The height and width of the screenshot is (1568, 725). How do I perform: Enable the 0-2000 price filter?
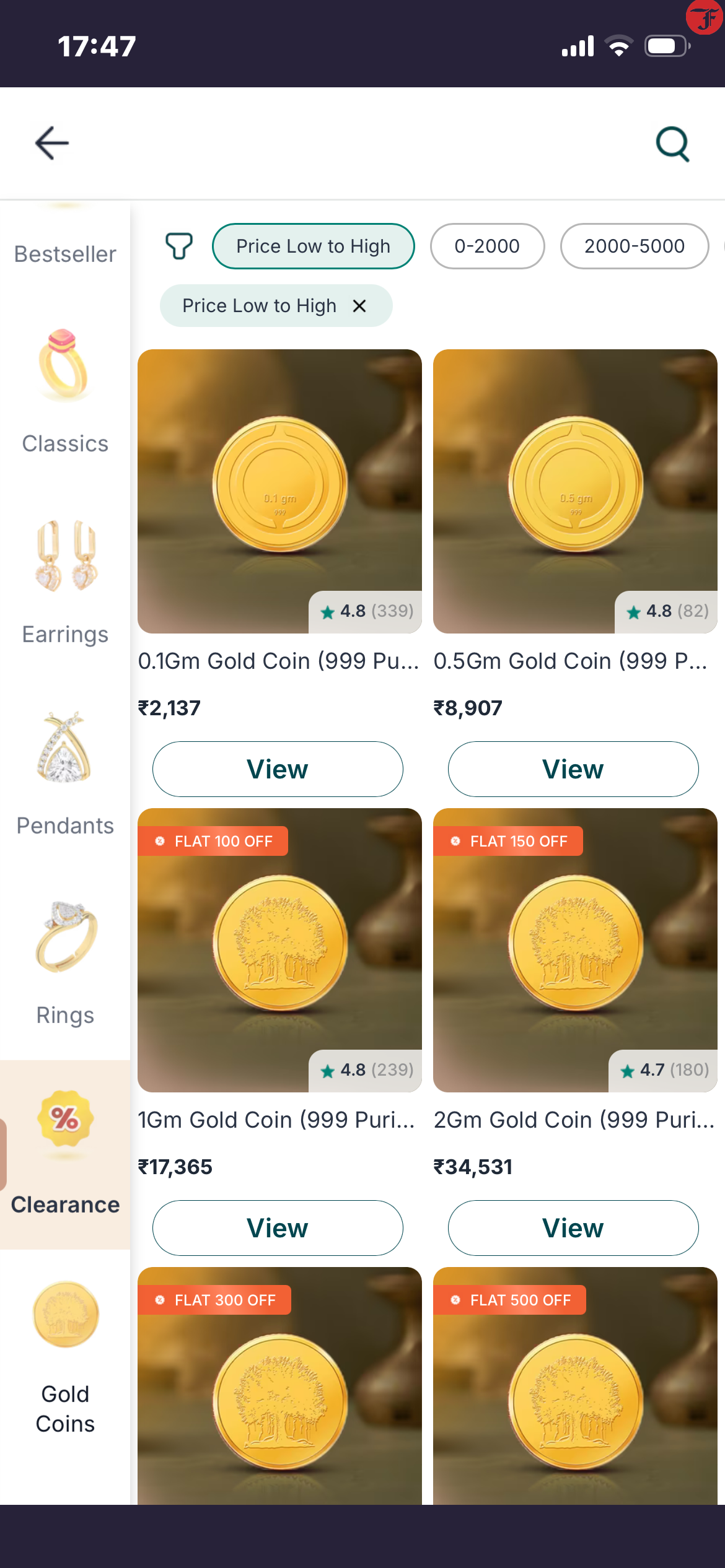point(487,246)
